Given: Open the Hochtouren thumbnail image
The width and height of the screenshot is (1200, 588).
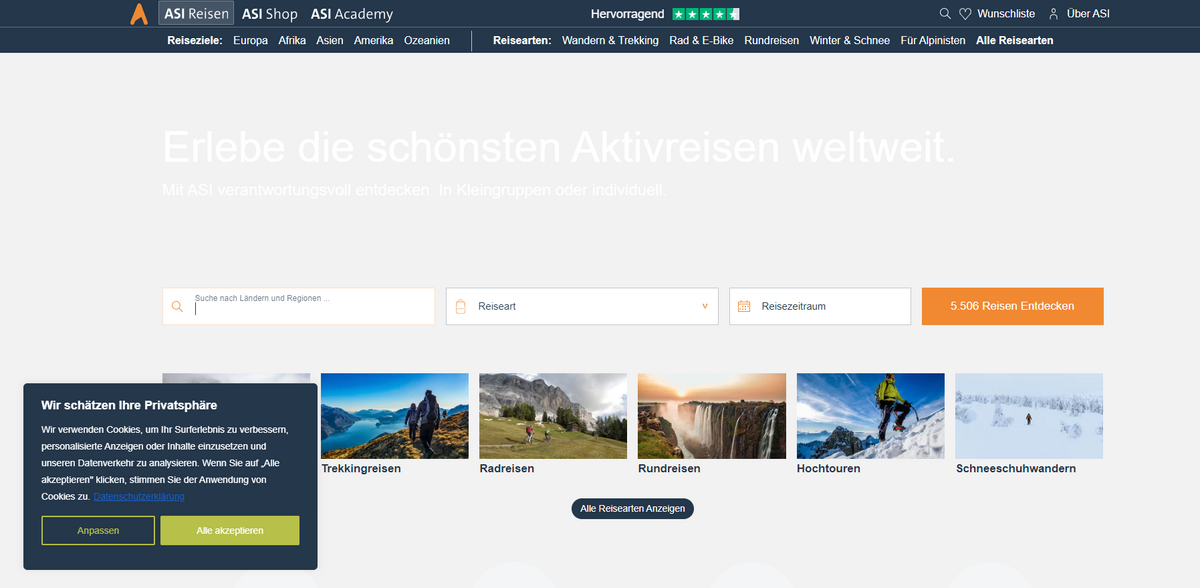Looking at the screenshot, I should pos(870,416).
